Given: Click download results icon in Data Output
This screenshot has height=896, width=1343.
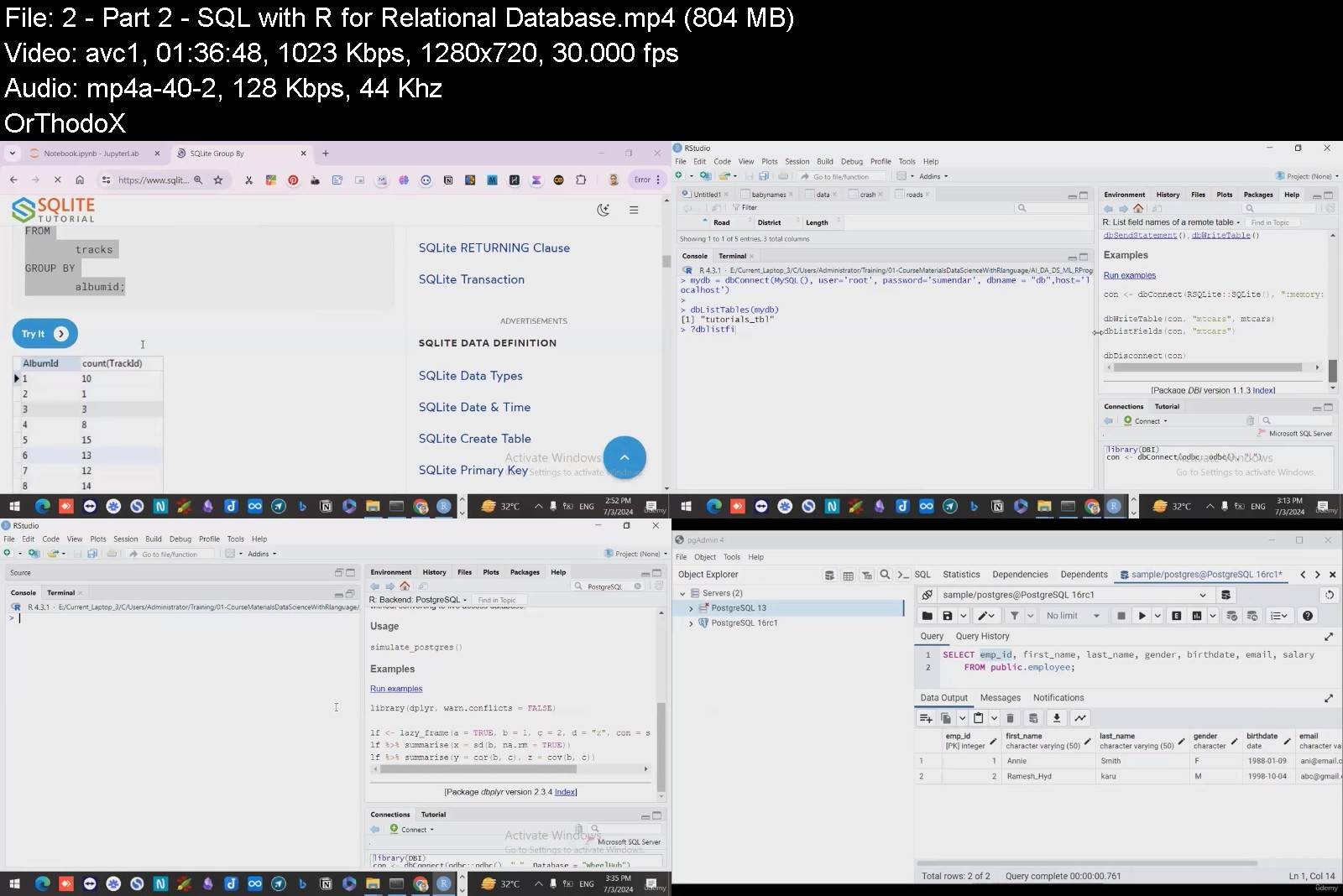Looking at the screenshot, I should [1057, 718].
